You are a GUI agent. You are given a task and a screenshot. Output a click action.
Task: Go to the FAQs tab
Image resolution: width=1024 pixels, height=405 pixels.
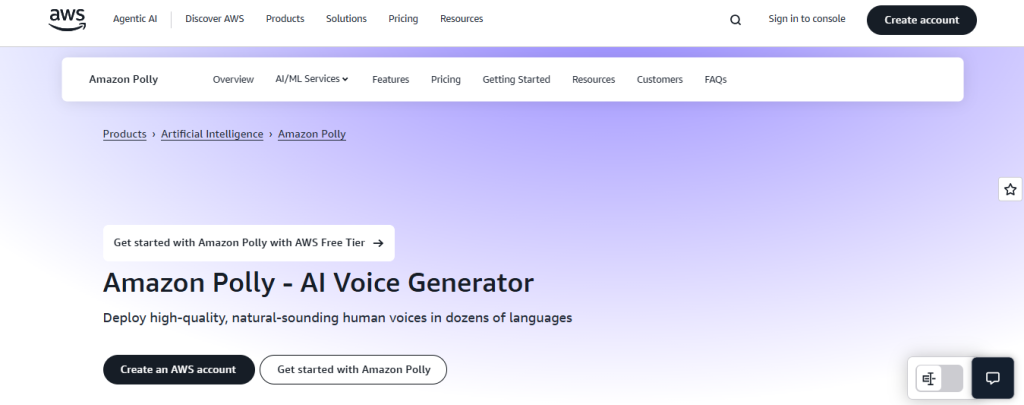715,80
